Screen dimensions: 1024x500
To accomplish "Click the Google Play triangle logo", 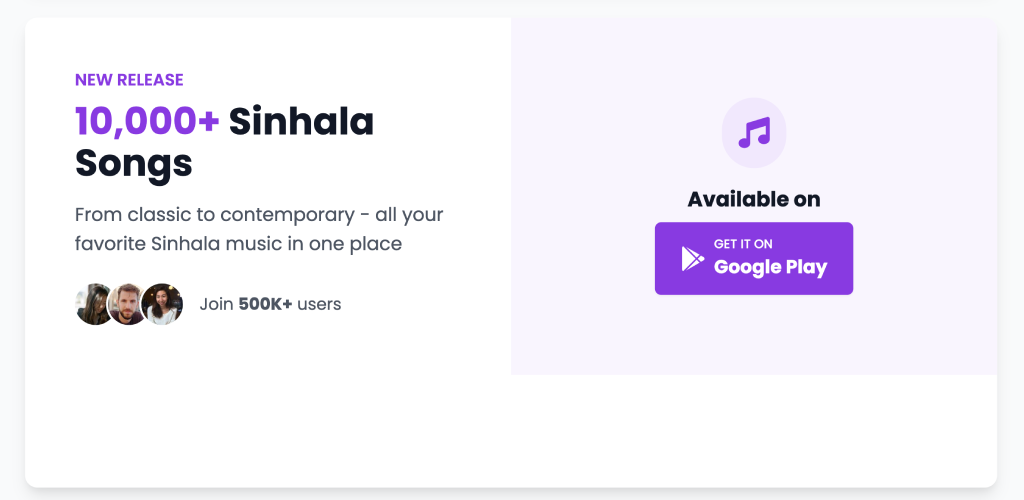I will point(692,258).
